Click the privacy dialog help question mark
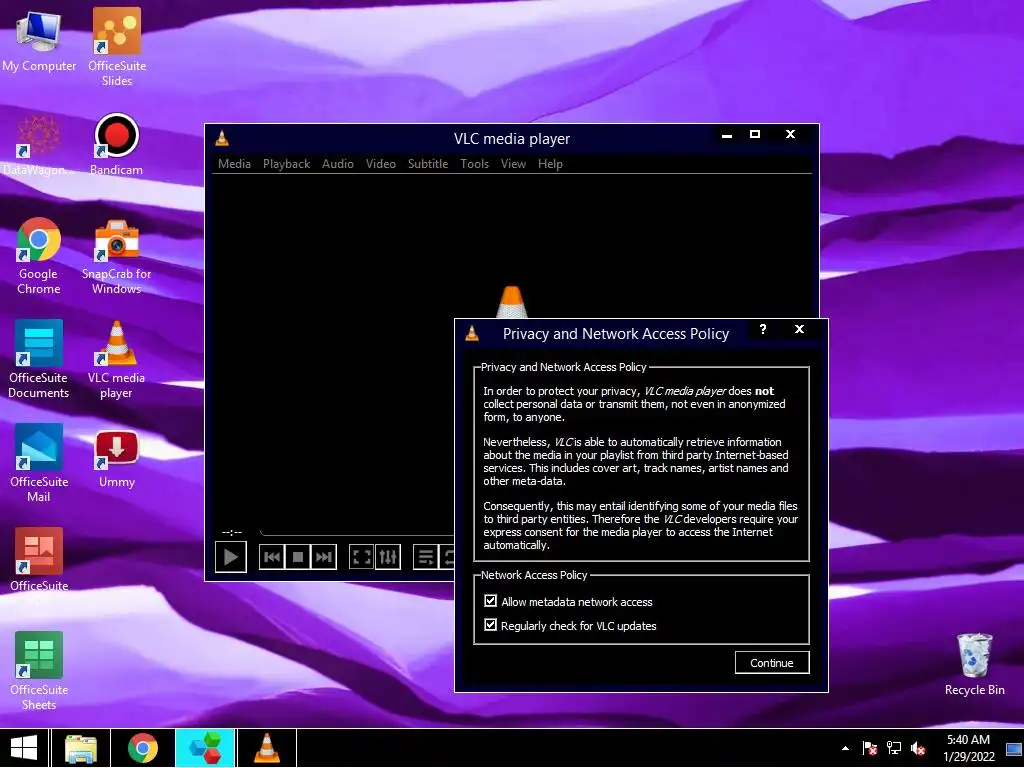Image resolution: width=1024 pixels, height=768 pixels. click(x=763, y=329)
